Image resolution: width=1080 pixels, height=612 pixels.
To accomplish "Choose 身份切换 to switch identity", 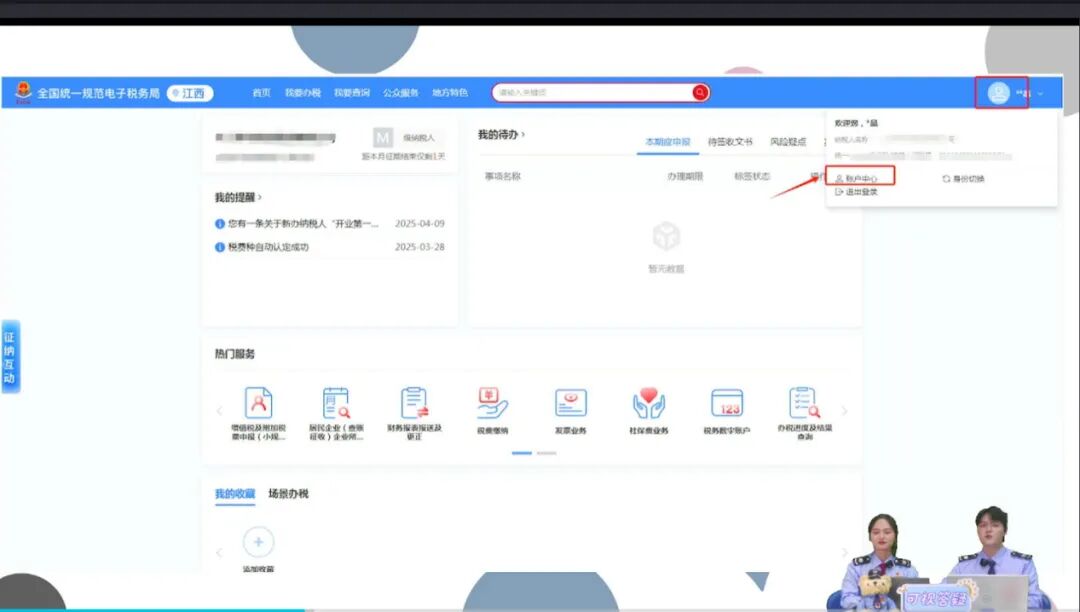I will coord(964,178).
